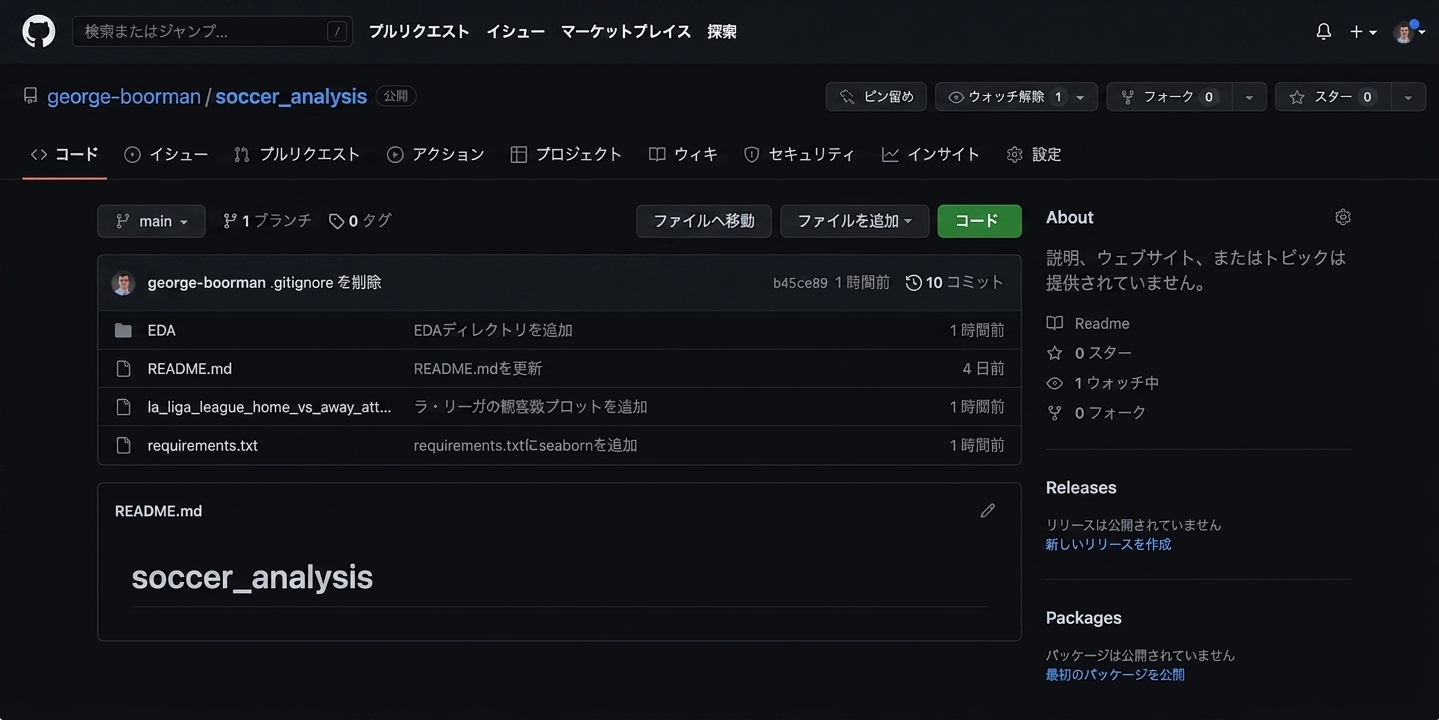
Task: Click the la_liga_league file icon
Action: [x=123, y=407]
